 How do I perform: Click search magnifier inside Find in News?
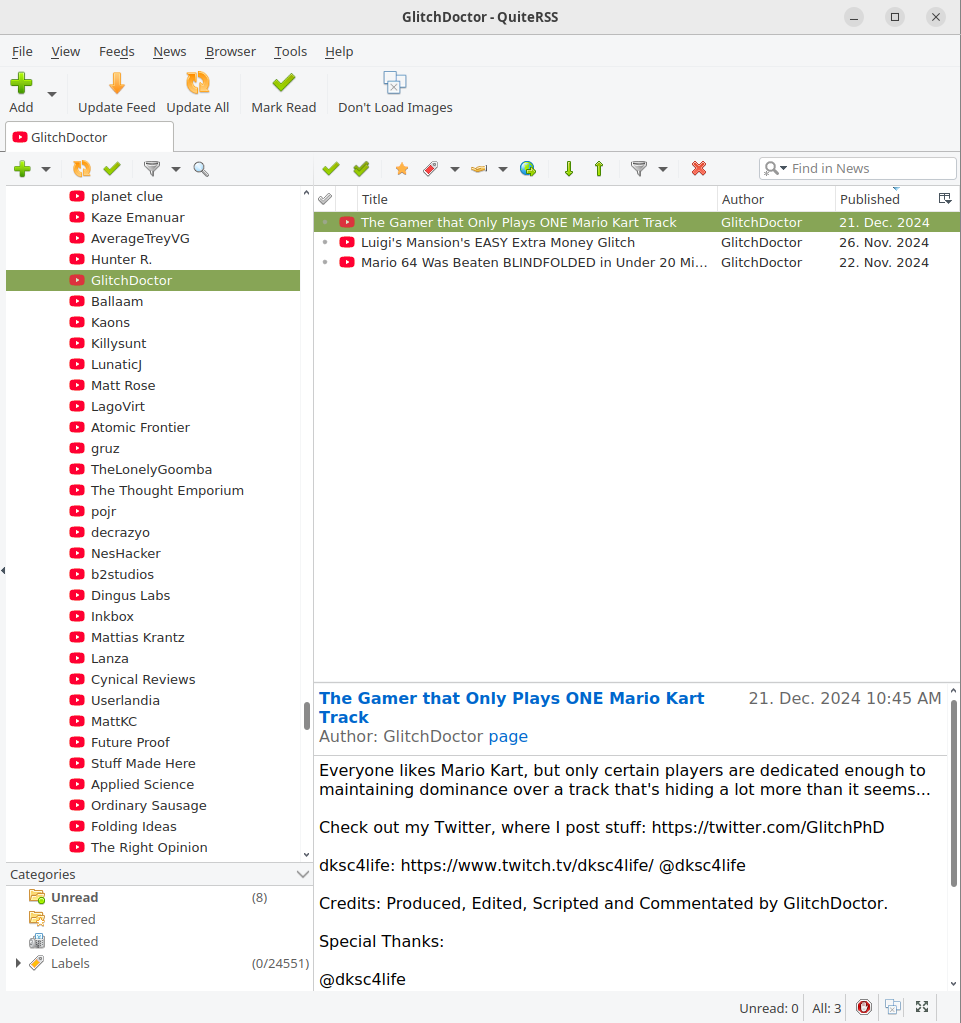(x=775, y=169)
